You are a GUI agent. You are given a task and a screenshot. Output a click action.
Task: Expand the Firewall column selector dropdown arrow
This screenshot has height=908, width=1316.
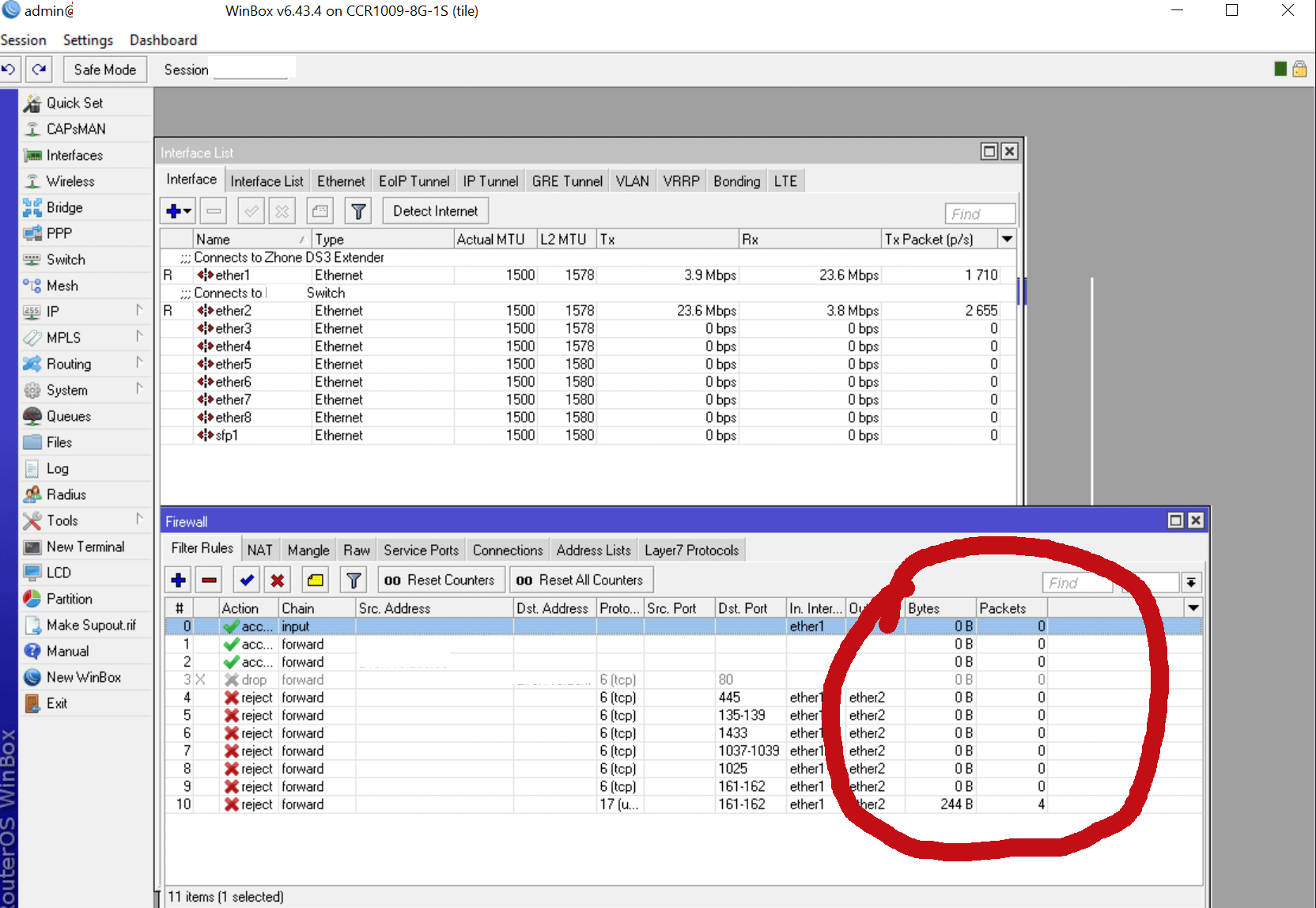click(1193, 608)
